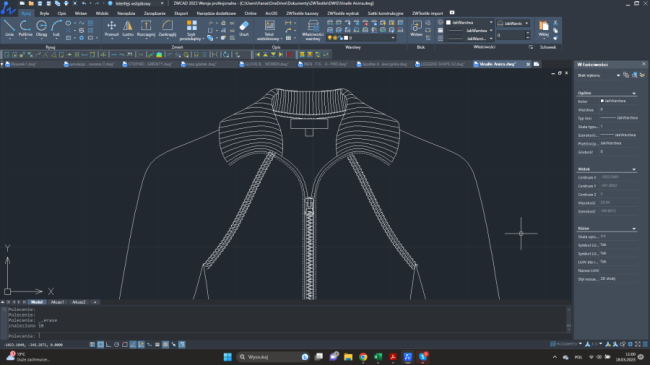Click the open folder icon in quick access toolbar
Viewport: 650px width, 365px height.
pyautogui.click(x=31, y=3)
